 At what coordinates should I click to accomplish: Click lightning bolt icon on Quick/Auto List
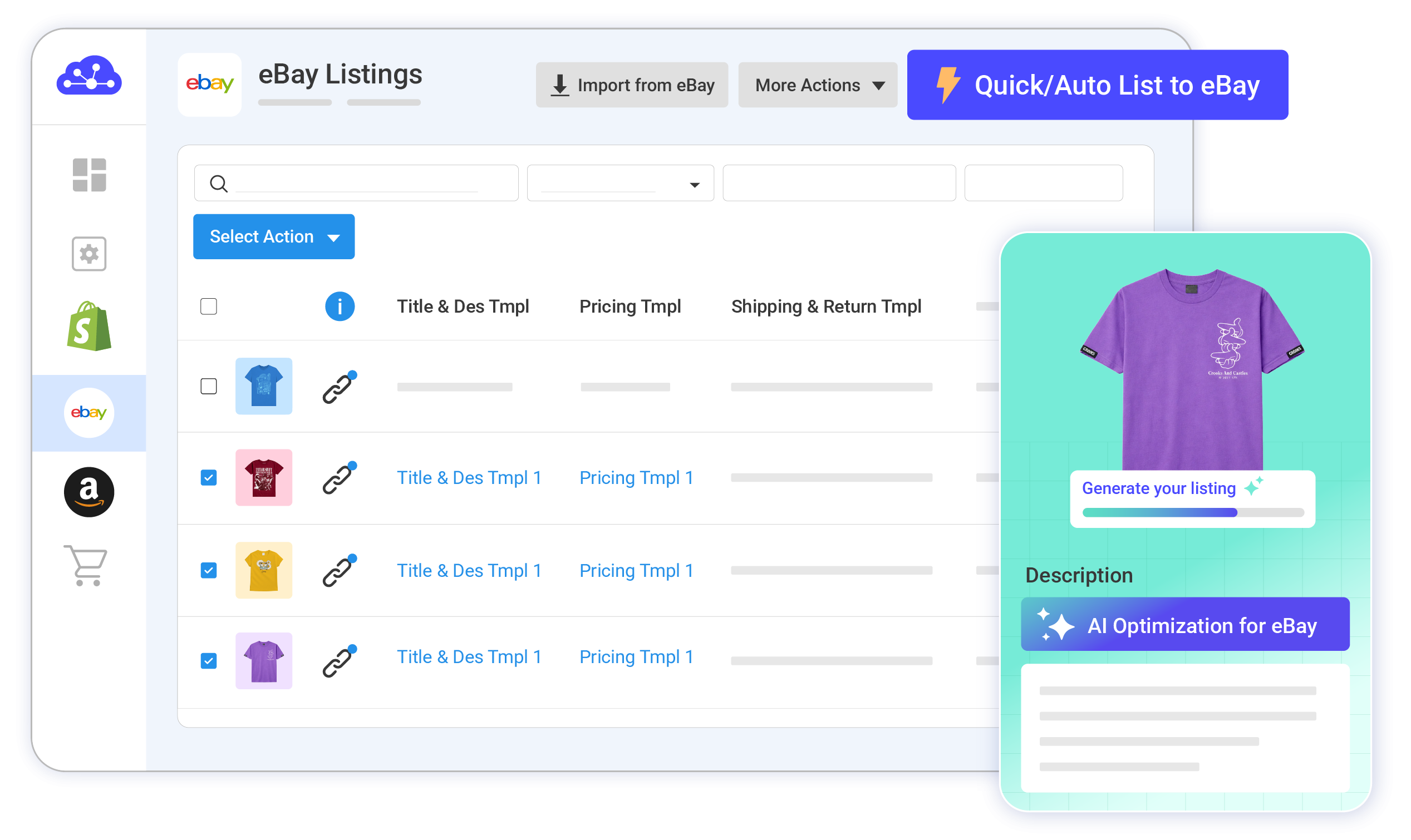(x=948, y=85)
